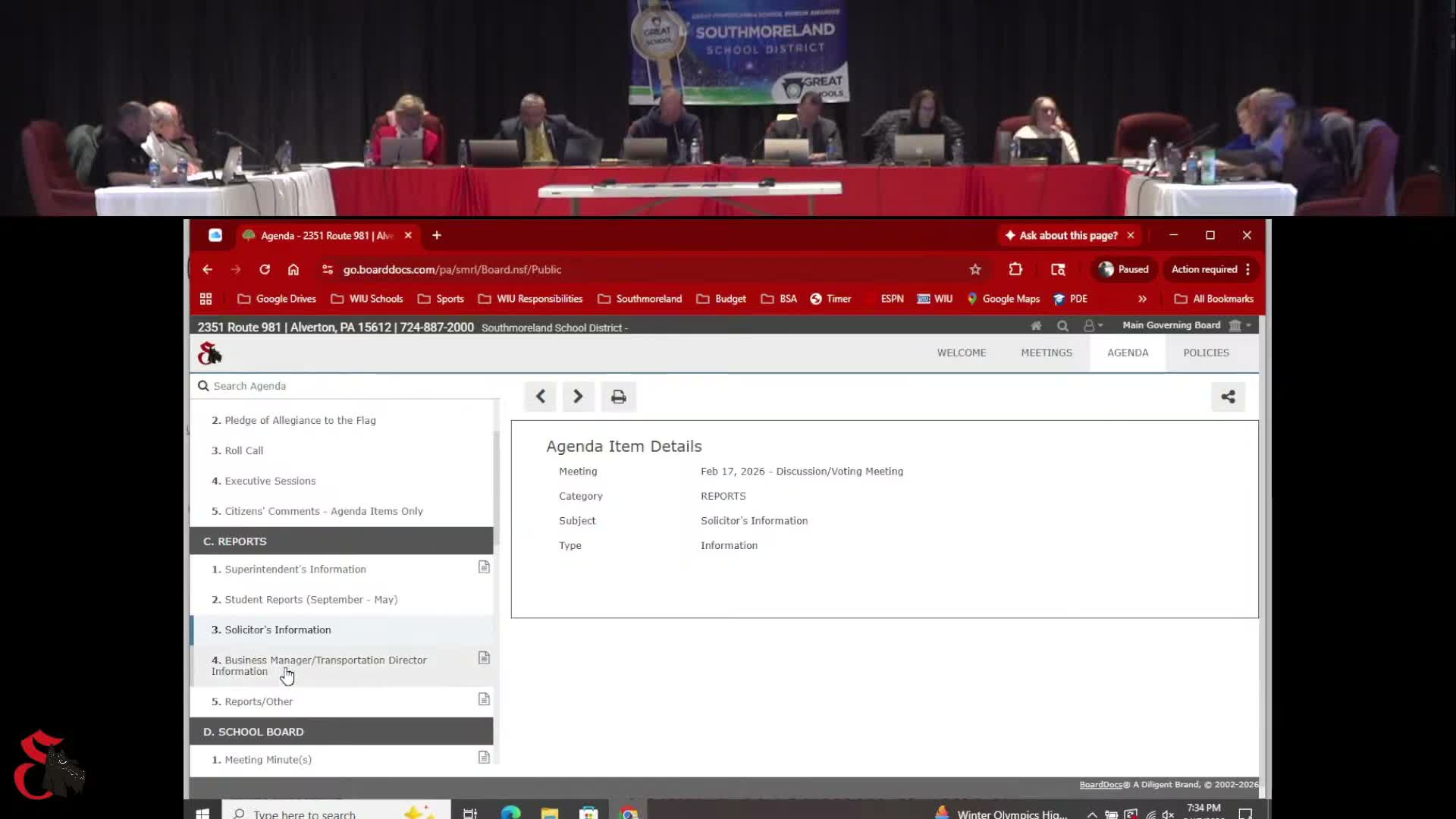This screenshot has width=1456, height=819.
Task: Go to previous agenda item arrow
Action: (x=540, y=397)
